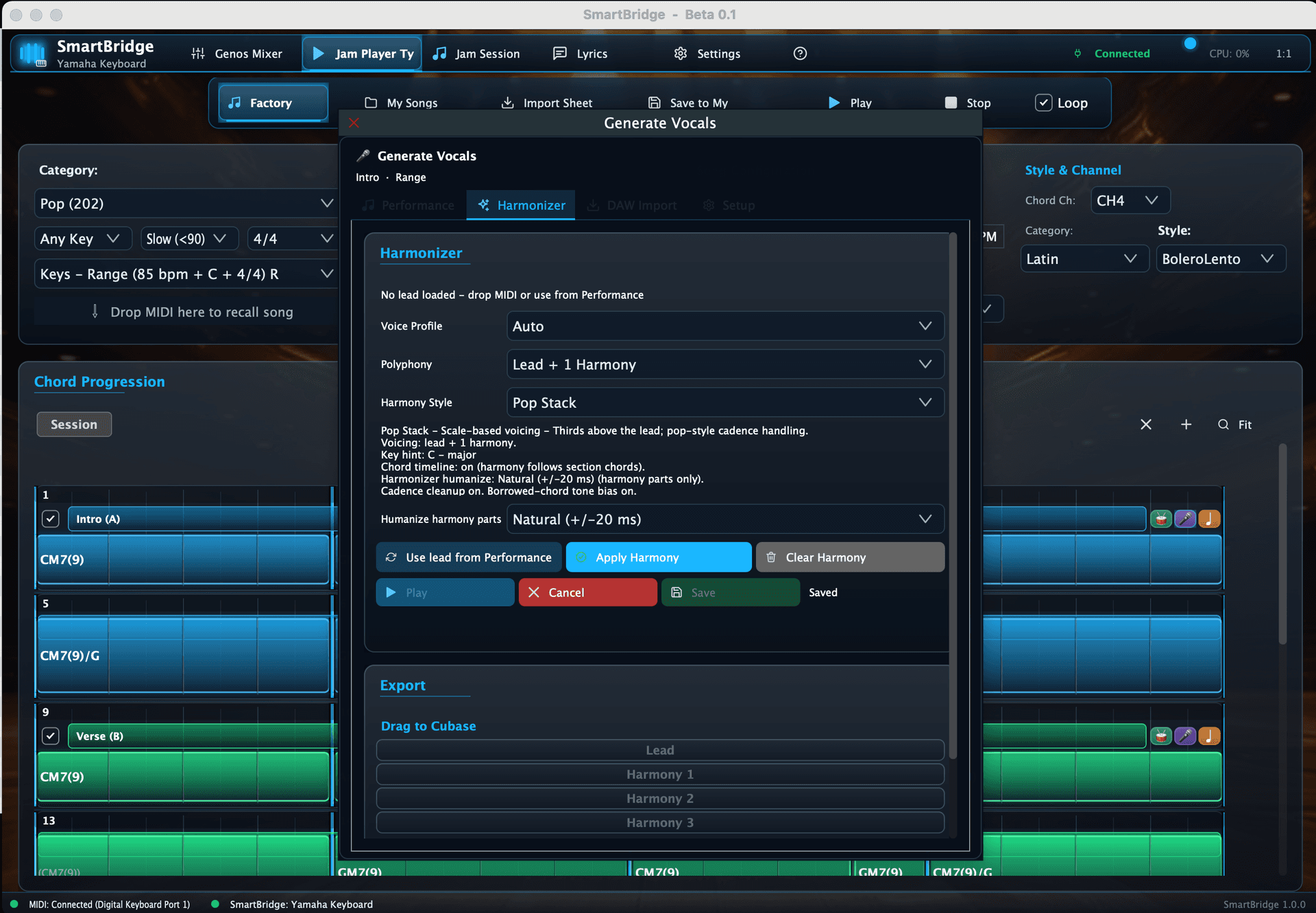1316x913 pixels.
Task: Click the drum icon on the Intro (A) row
Action: (x=1160, y=519)
